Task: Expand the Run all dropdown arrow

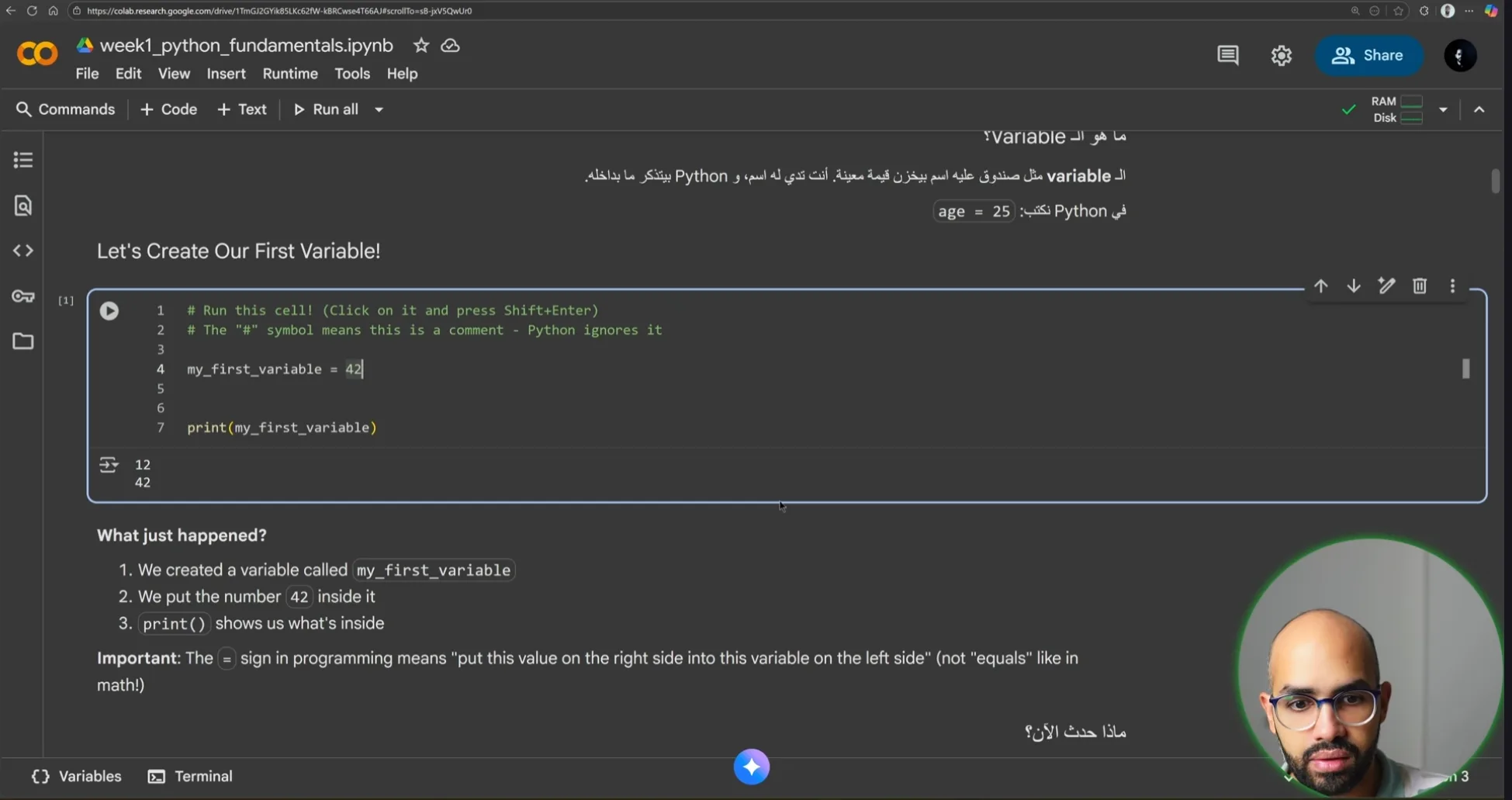Action: point(379,109)
